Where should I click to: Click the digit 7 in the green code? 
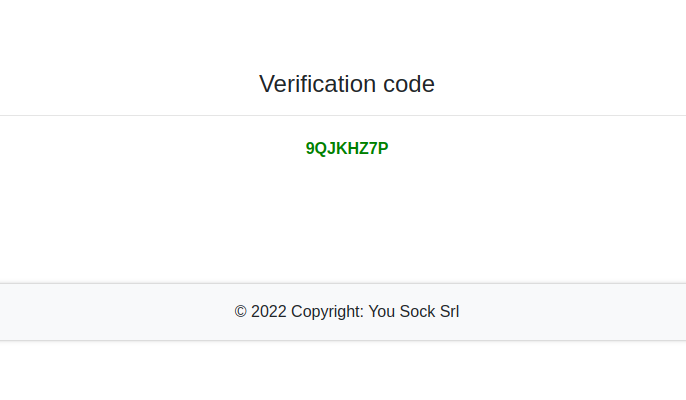click(372, 149)
